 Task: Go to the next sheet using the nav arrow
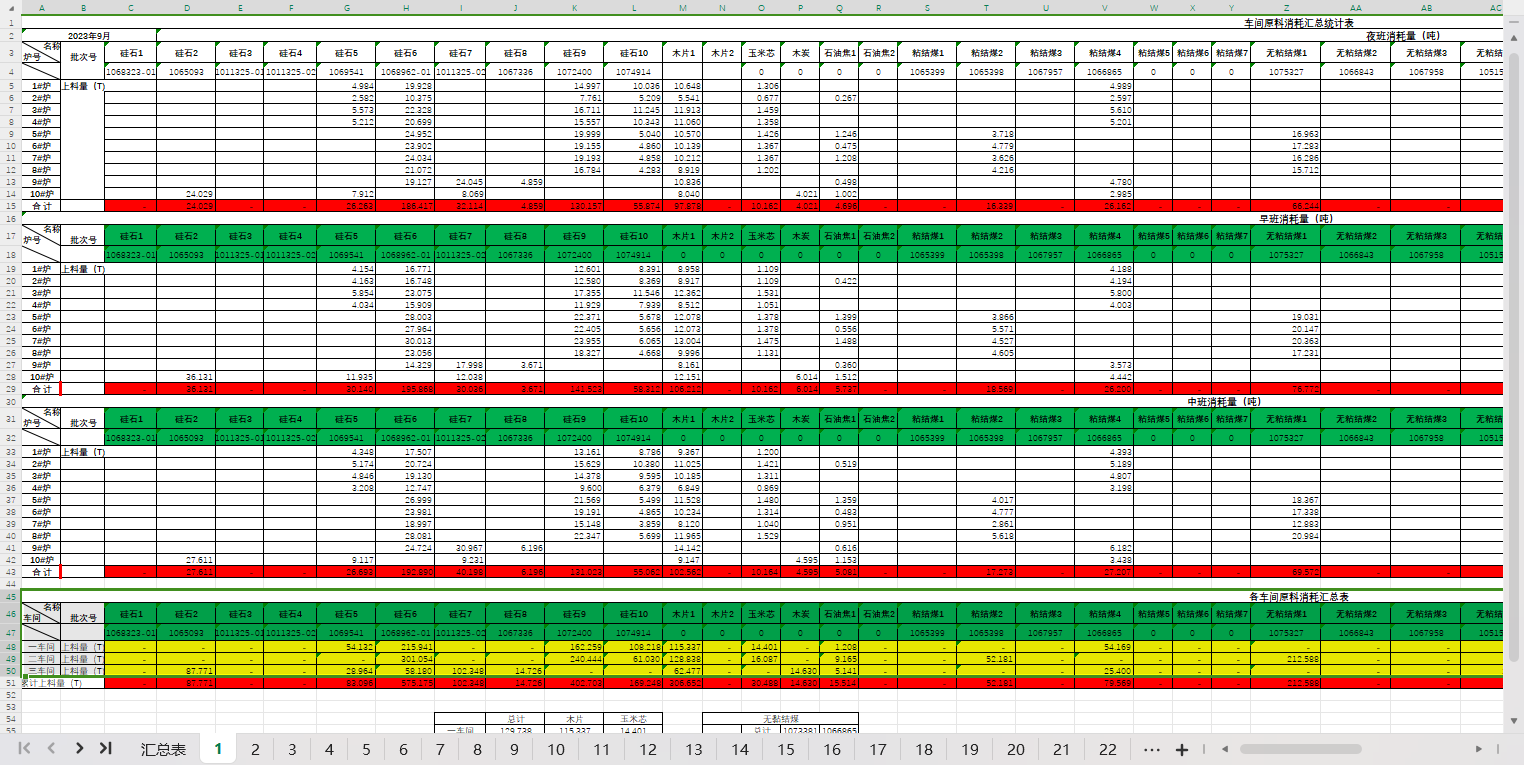(x=78, y=749)
